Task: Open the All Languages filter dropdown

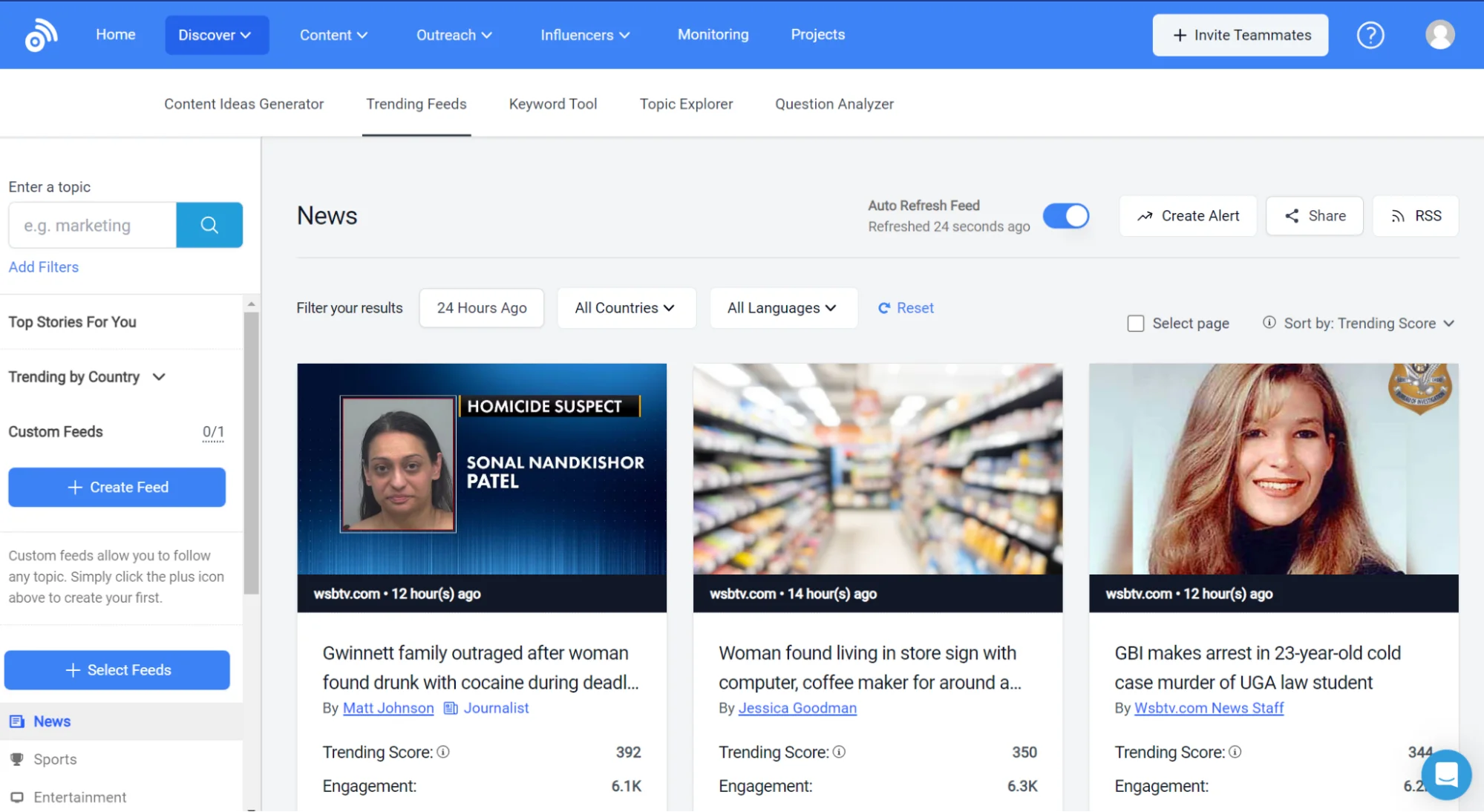Action: (x=782, y=308)
